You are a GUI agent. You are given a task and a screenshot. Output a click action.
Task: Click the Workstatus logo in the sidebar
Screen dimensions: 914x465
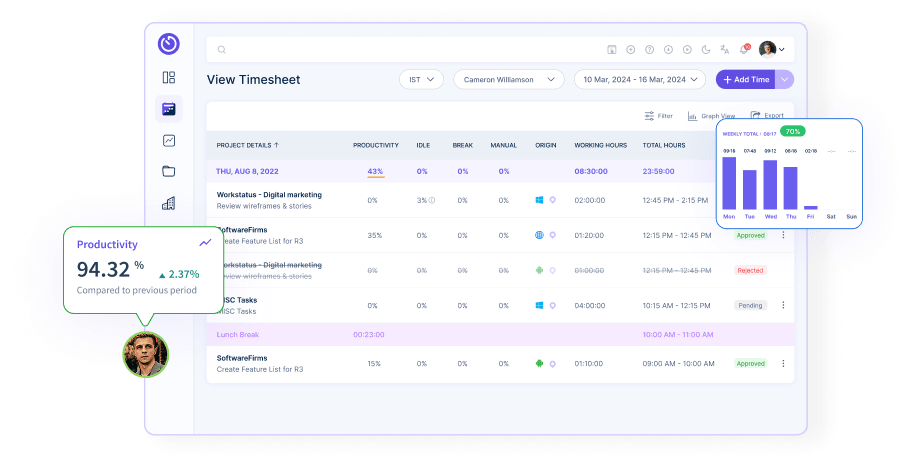click(x=168, y=44)
